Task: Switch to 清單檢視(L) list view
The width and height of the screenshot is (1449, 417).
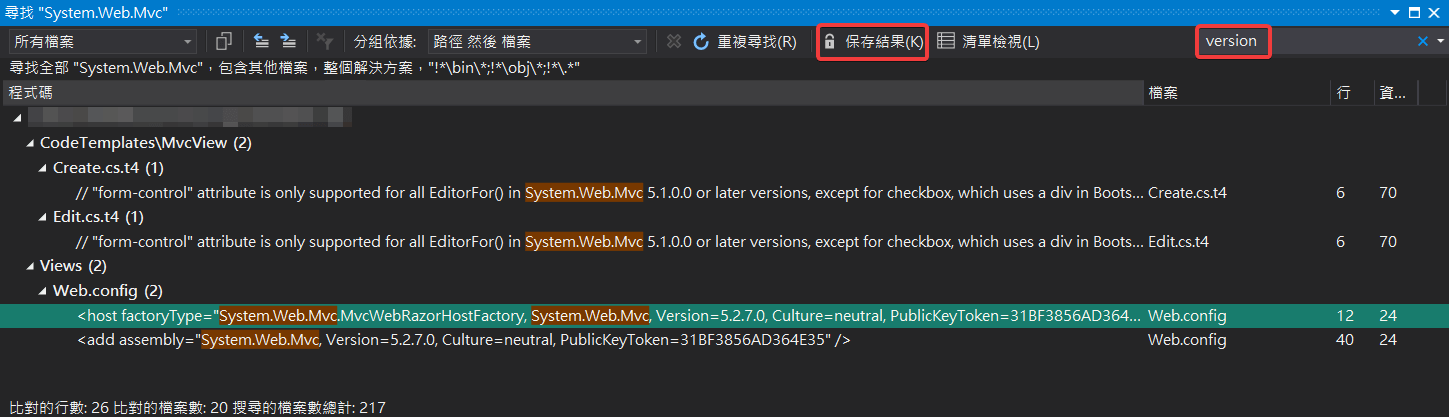Action: point(988,41)
